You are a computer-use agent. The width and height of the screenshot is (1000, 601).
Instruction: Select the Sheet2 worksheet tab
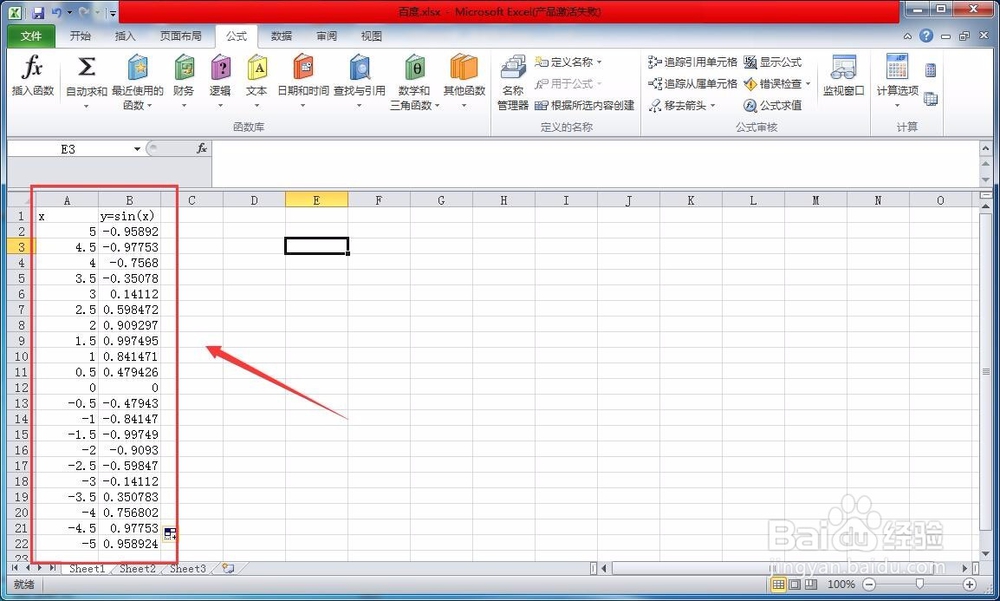[x=138, y=568]
